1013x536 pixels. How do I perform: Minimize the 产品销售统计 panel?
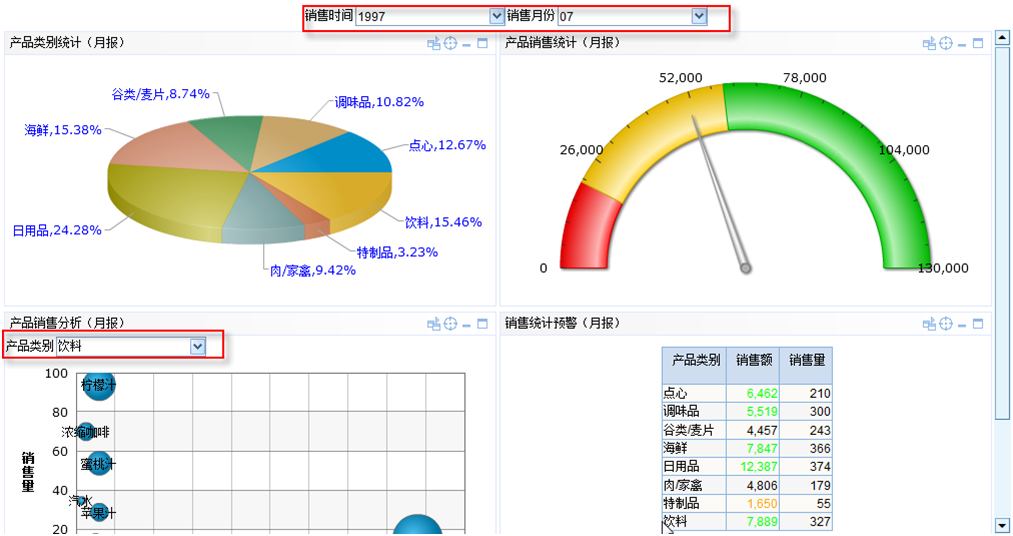[x=962, y=45]
